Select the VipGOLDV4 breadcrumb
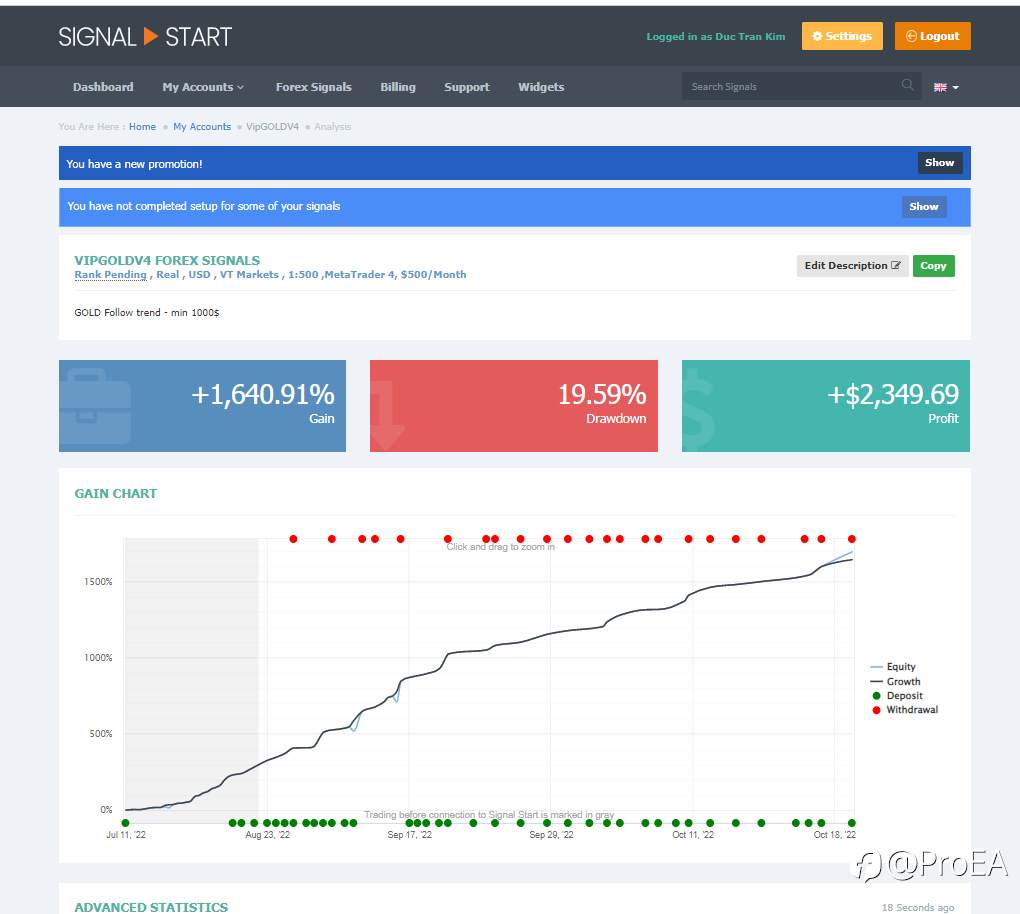Viewport: 1020px width, 914px height. pyautogui.click(x=272, y=126)
